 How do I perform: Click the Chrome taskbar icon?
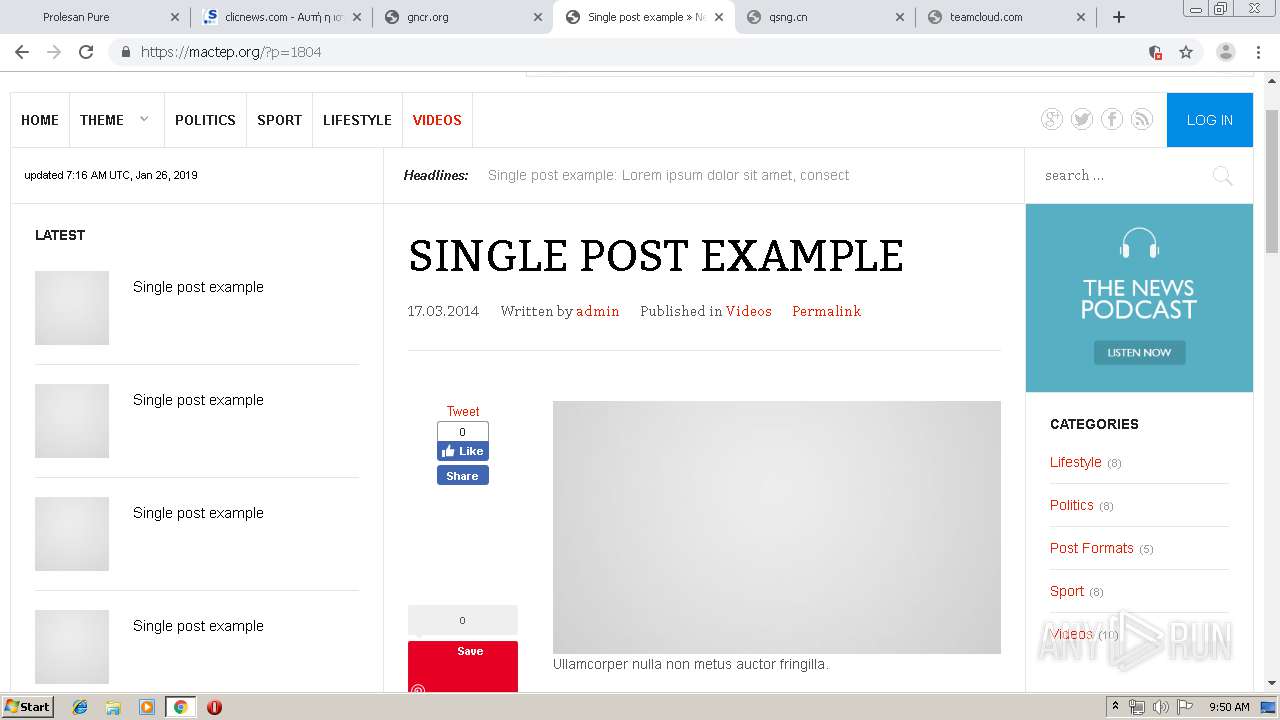(x=180, y=707)
